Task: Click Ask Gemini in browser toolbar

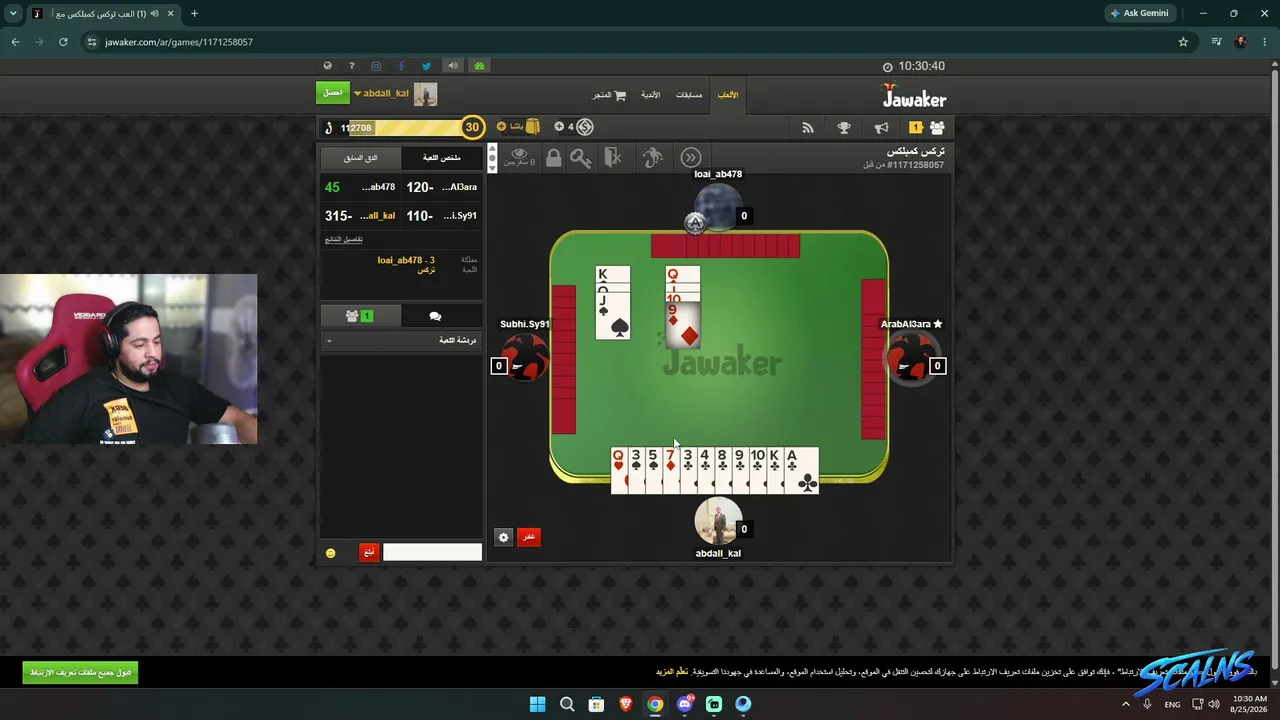Action: (x=1139, y=13)
